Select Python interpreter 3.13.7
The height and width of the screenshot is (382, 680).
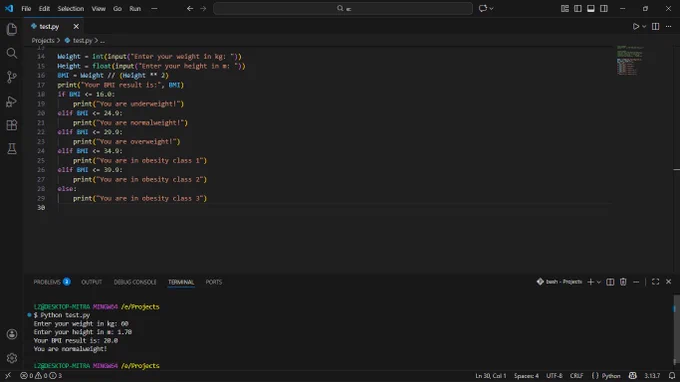pyautogui.click(x=652, y=375)
